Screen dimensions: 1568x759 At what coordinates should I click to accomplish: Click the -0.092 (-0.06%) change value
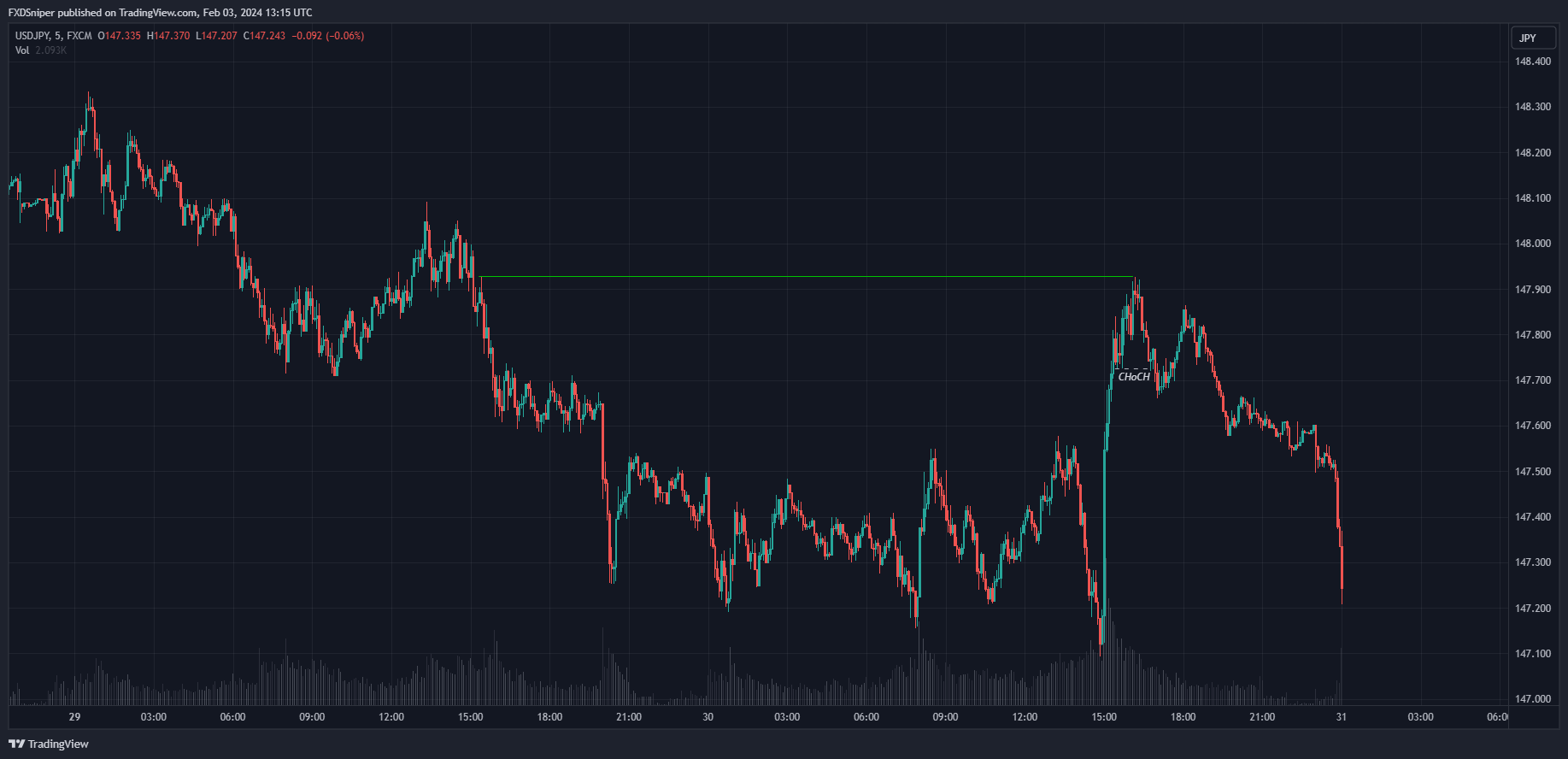pos(328,36)
